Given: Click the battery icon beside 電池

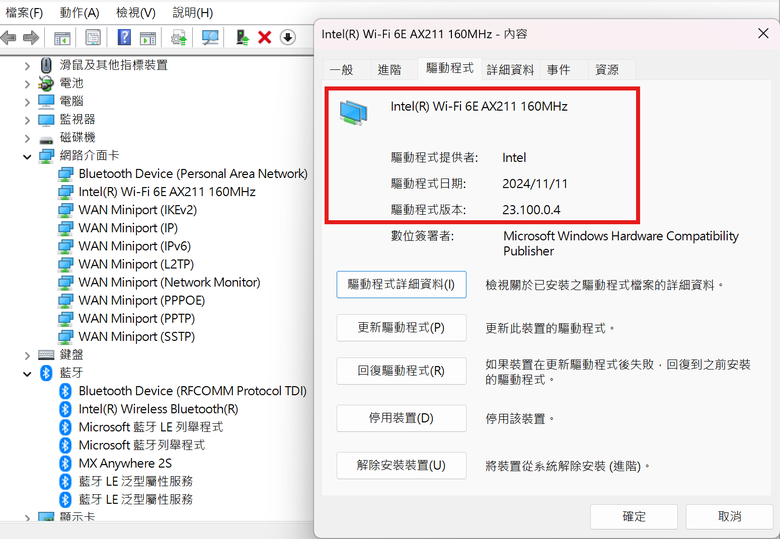Looking at the screenshot, I should 46,83.
